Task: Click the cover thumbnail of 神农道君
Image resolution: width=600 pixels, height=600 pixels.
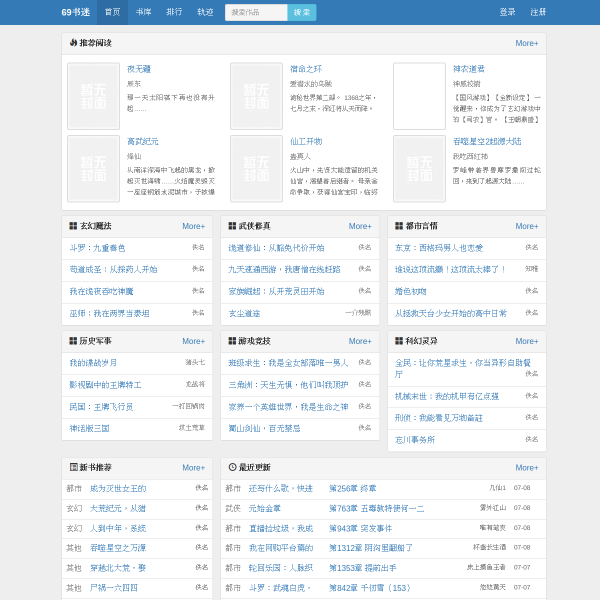Action: (x=419, y=96)
